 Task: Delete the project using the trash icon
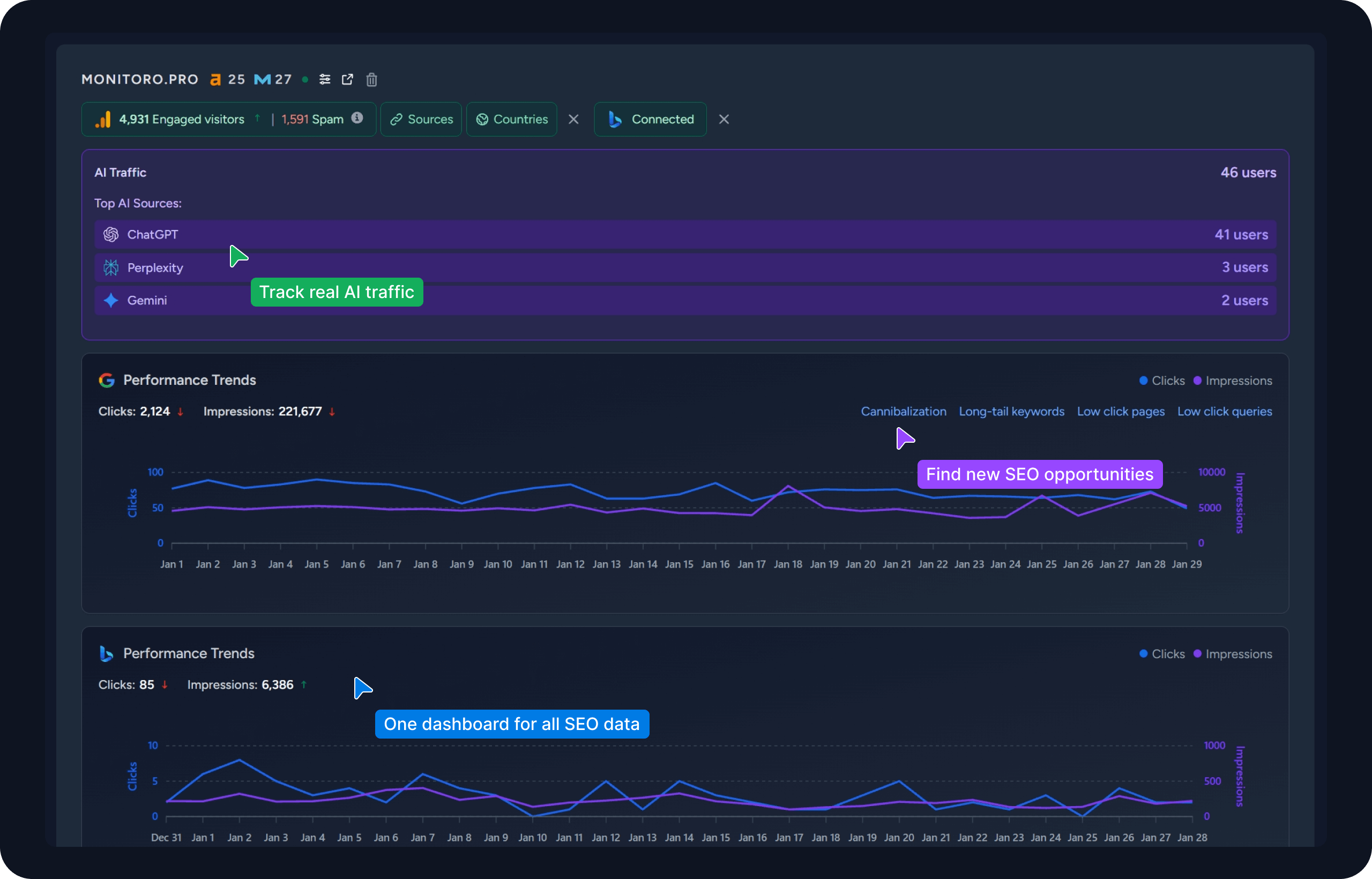click(x=371, y=79)
